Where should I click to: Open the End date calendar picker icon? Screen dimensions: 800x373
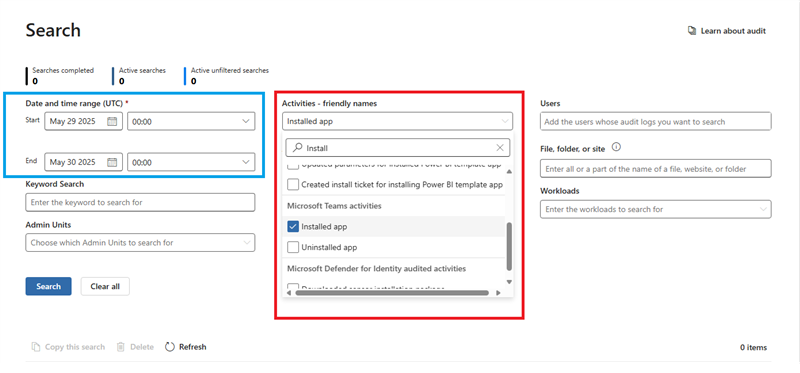pos(112,162)
